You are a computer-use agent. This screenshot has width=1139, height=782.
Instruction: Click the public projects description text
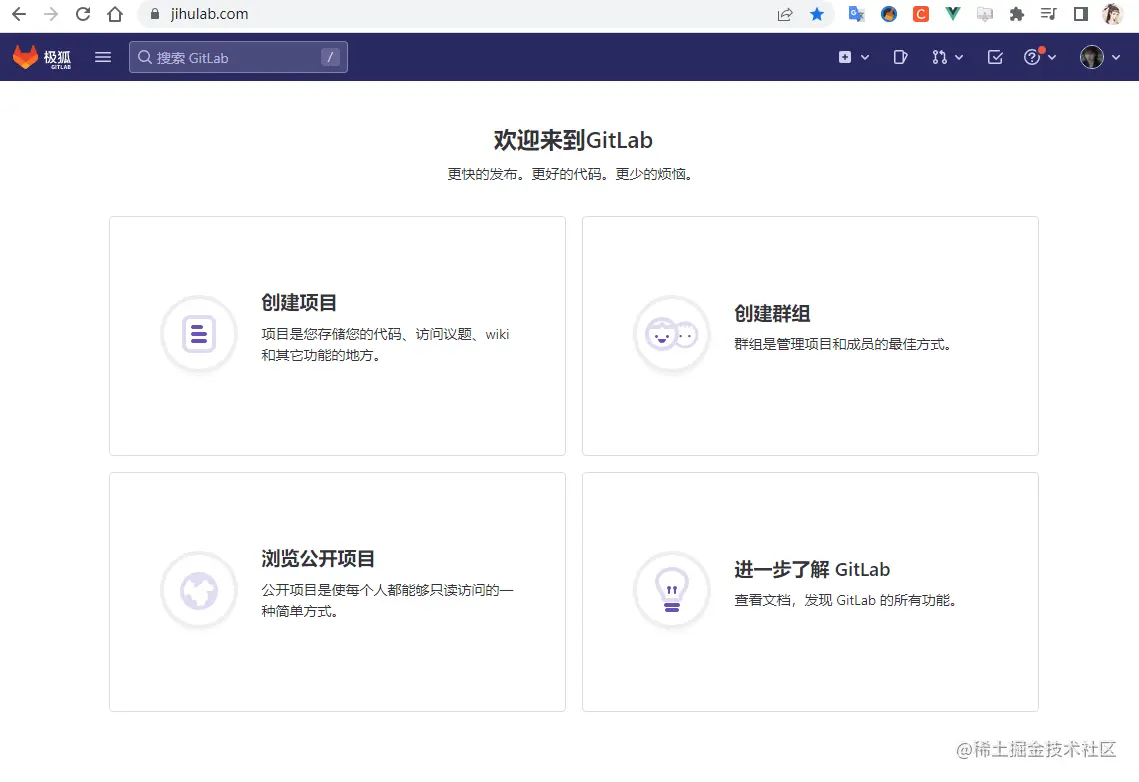pyautogui.click(x=387, y=600)
